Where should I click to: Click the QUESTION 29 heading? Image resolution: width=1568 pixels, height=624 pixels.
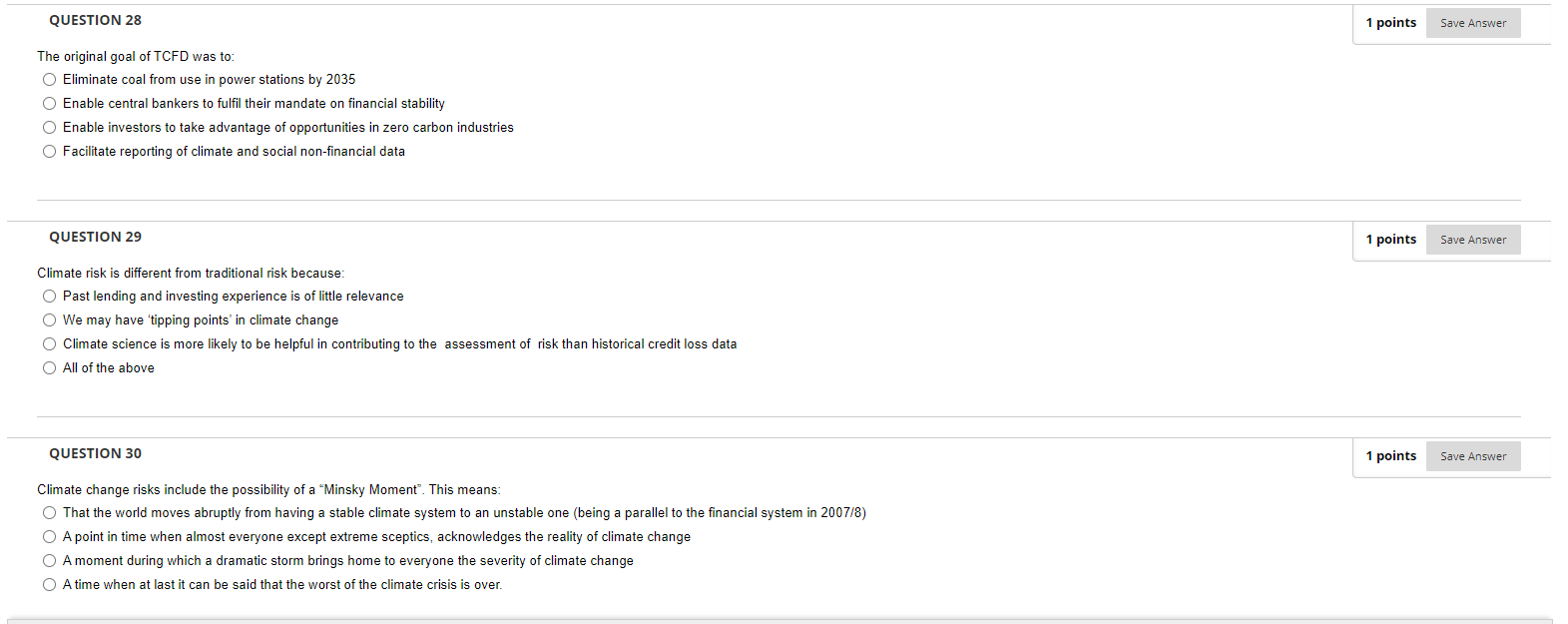tap(96, 237)
